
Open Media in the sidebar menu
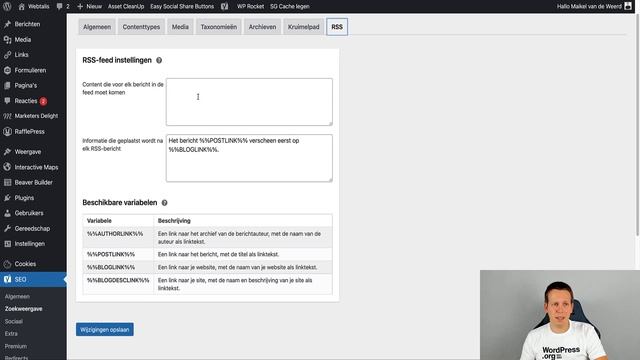click(23, 40)
